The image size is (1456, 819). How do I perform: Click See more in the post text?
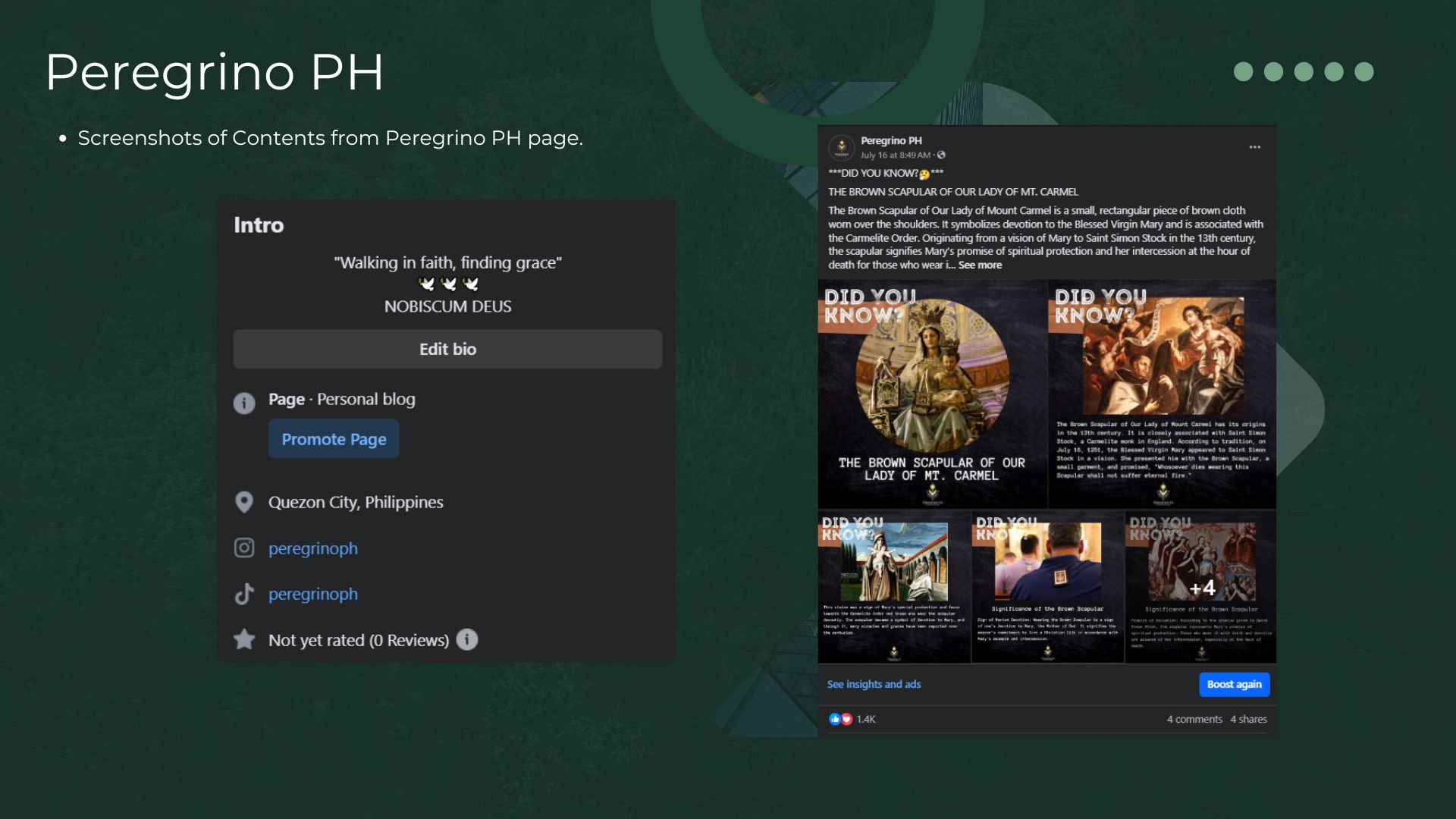(x=980, y=265)
